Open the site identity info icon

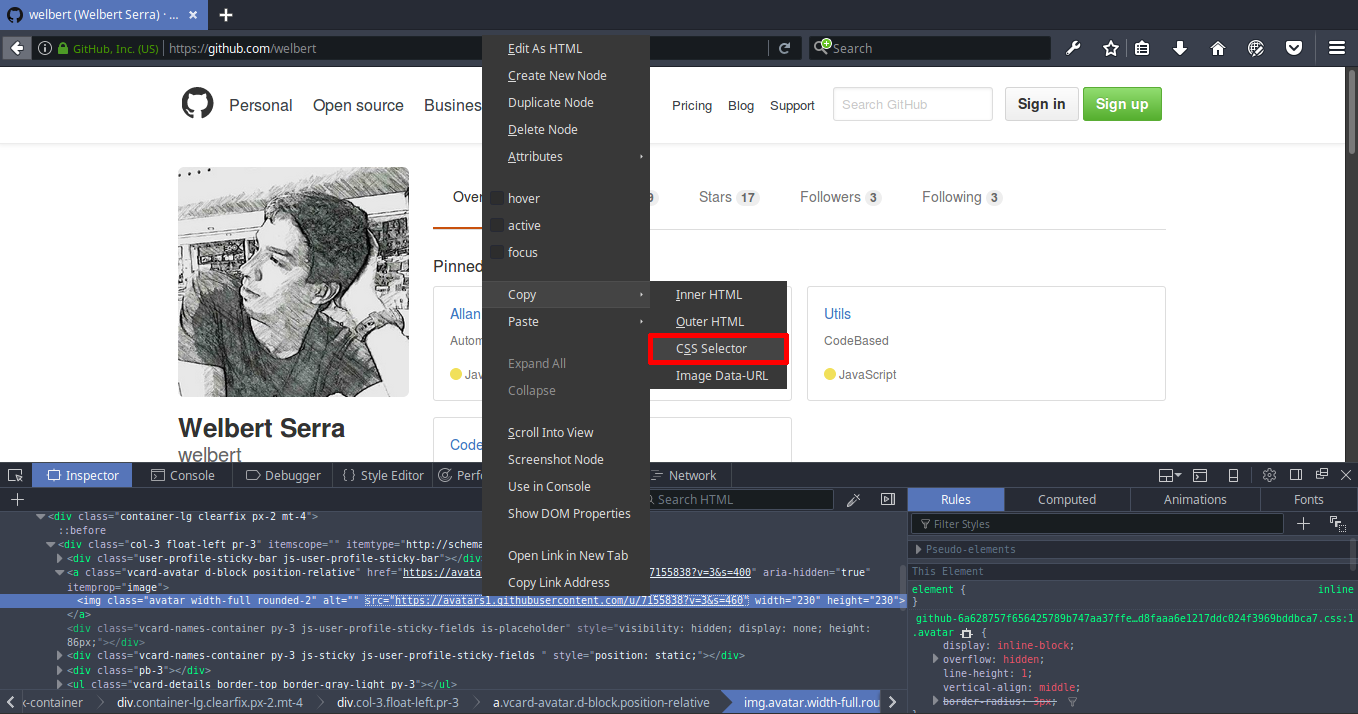pyautogui.click(x=45, y=48)
